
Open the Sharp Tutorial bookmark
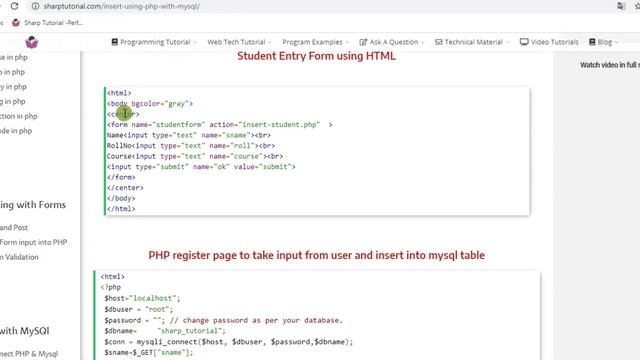[x=48, y=23]
